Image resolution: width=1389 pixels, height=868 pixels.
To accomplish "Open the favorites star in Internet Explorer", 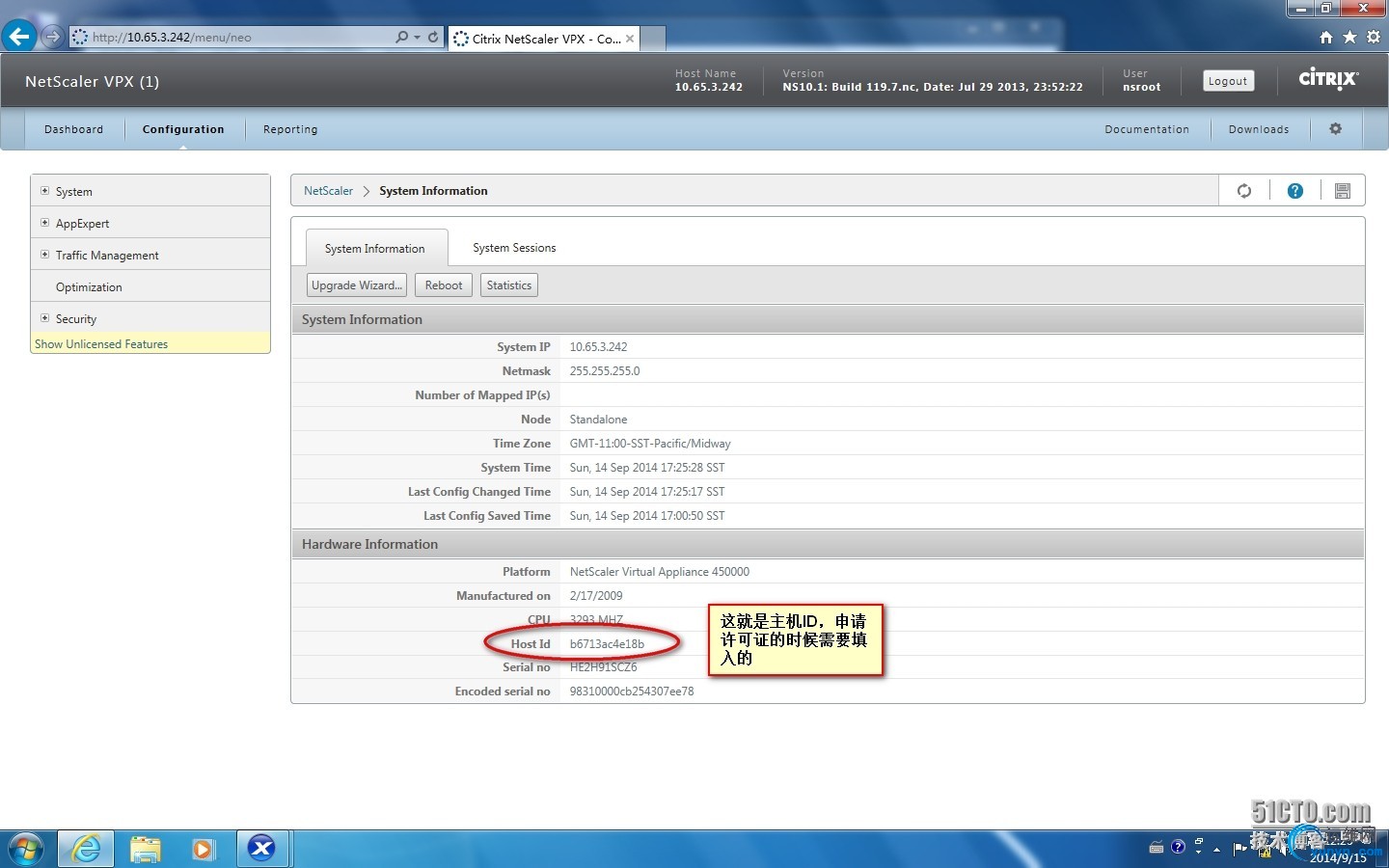I will (x=1349, y=37).
